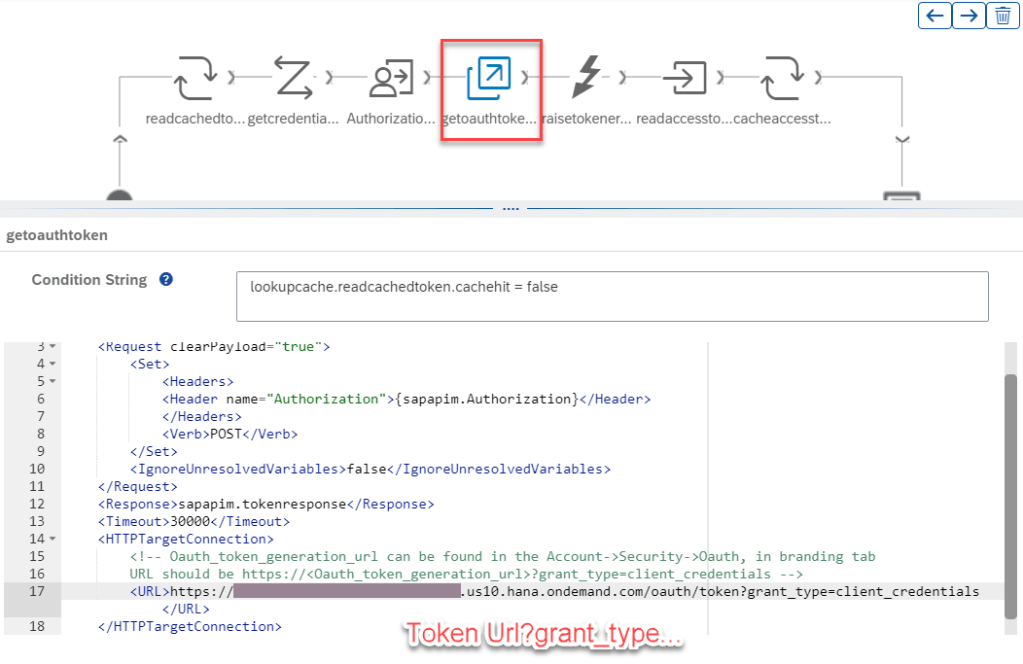Collapse the Set block at line 4
Image resolution: width=1023 pixels, height=664 pixels.
coord(52,364)
